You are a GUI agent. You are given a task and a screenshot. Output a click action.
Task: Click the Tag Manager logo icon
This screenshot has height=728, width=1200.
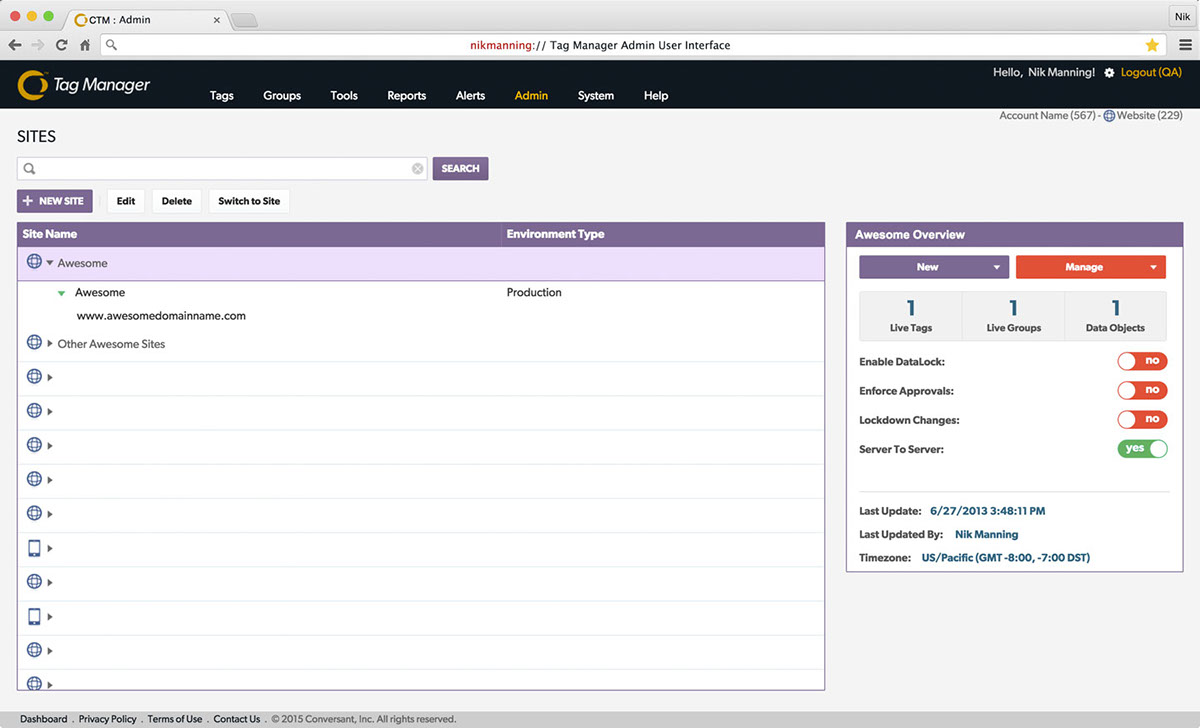pos(33,86)
